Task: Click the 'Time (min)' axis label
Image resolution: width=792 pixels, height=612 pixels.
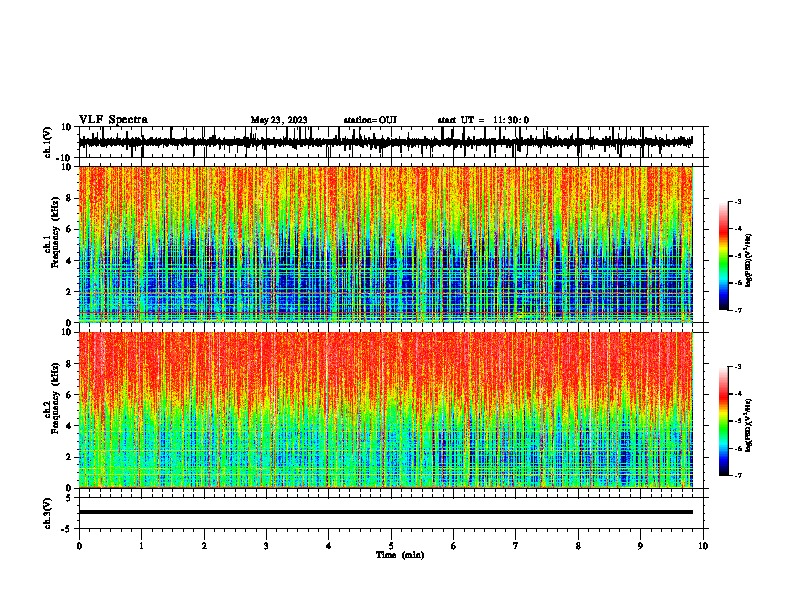Action: click(400, 555)
